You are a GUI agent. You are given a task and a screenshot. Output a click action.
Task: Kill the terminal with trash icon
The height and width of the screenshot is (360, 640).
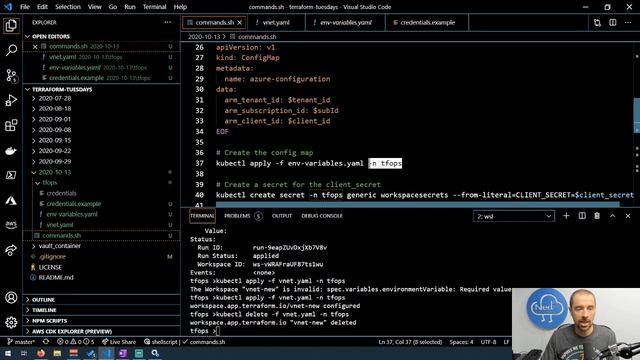tap(597, 216)
